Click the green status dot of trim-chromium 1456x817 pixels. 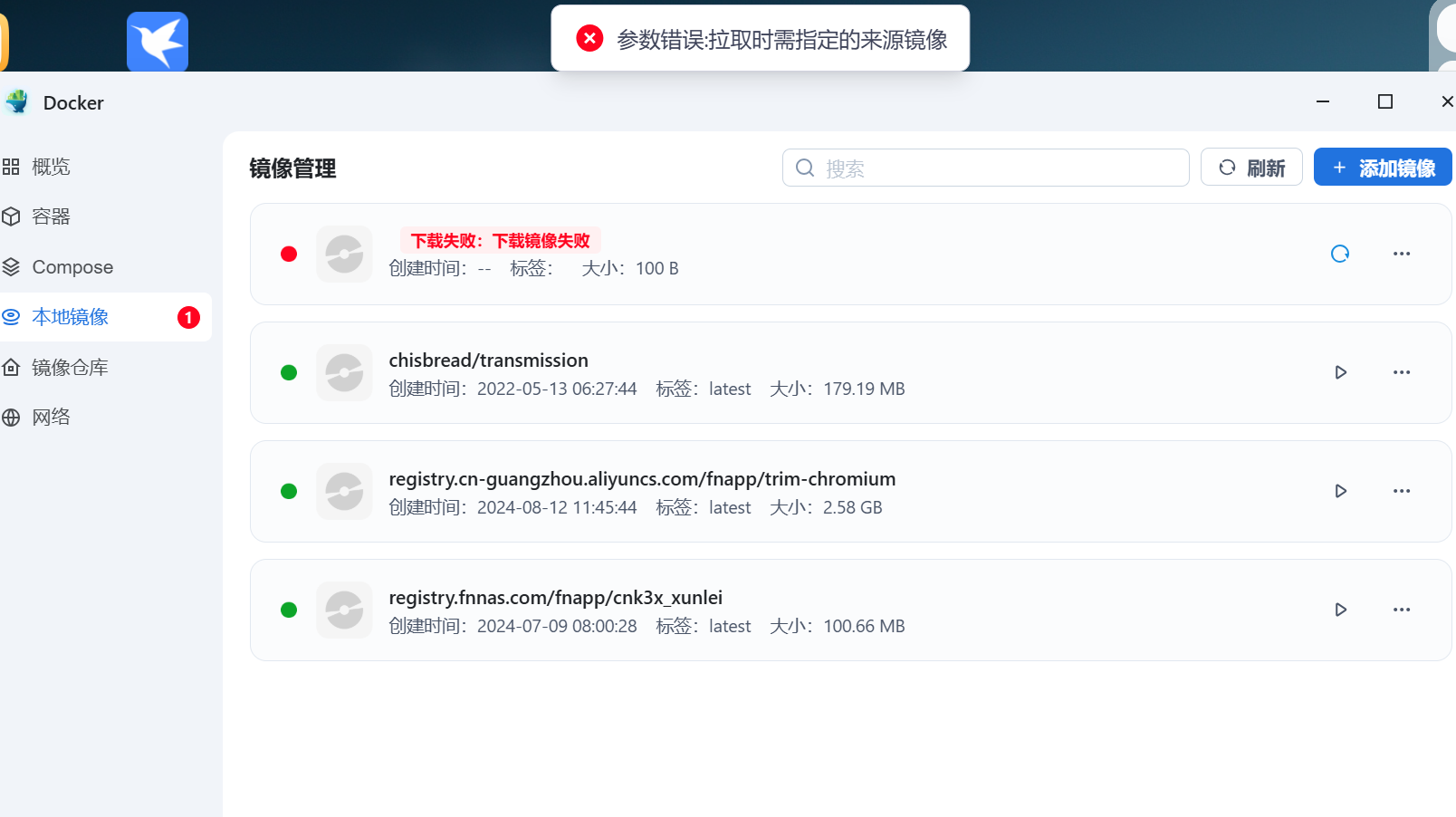[289, 491]
